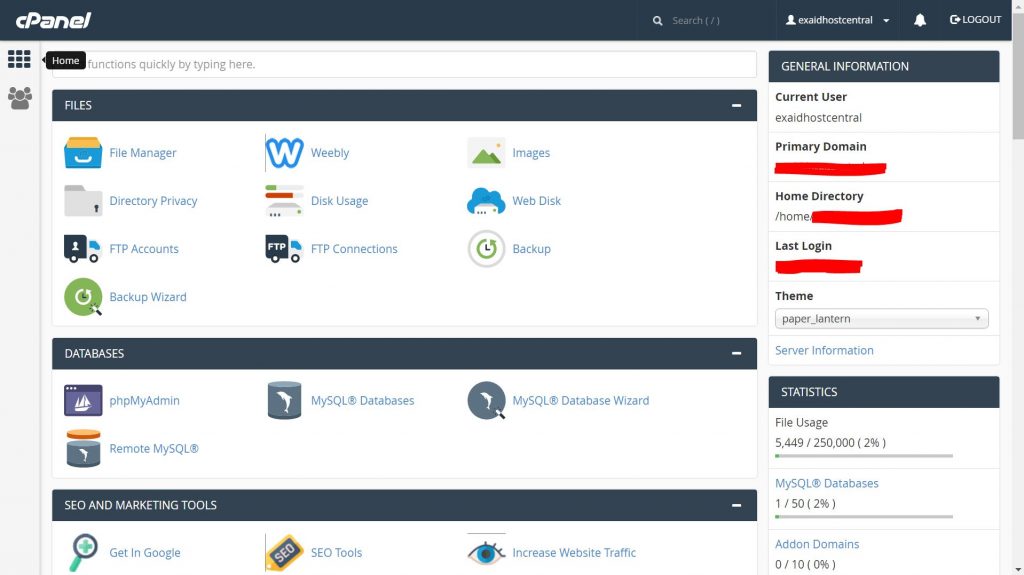Click the Remote MySQL icon
The height and width of the screenshot is (575, 1024).
point(83,448)
